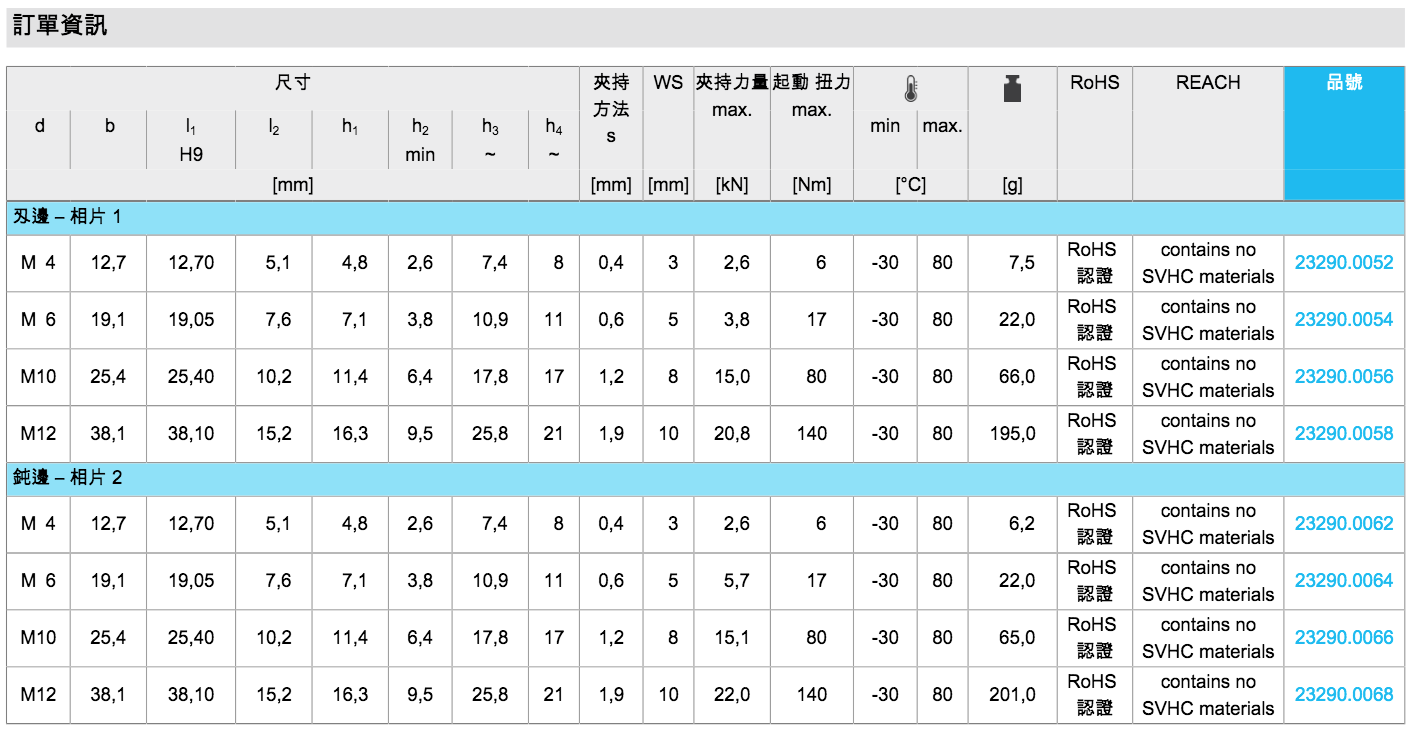
Task: Click the thermometer temperature icon
Action: point(910,90)
